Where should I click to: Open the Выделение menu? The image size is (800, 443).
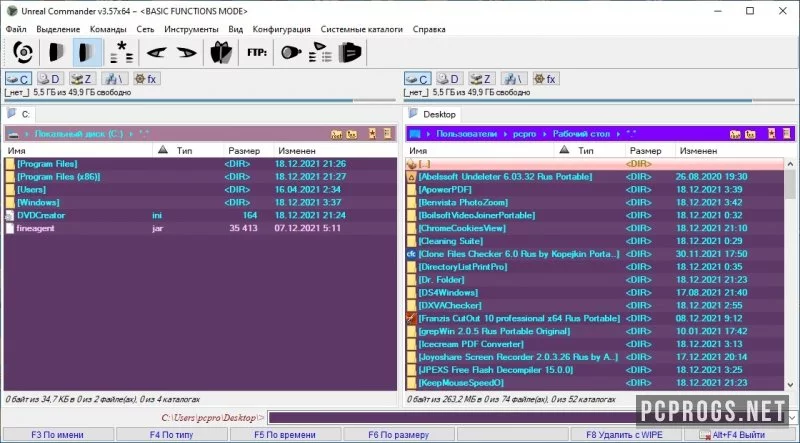58,29
